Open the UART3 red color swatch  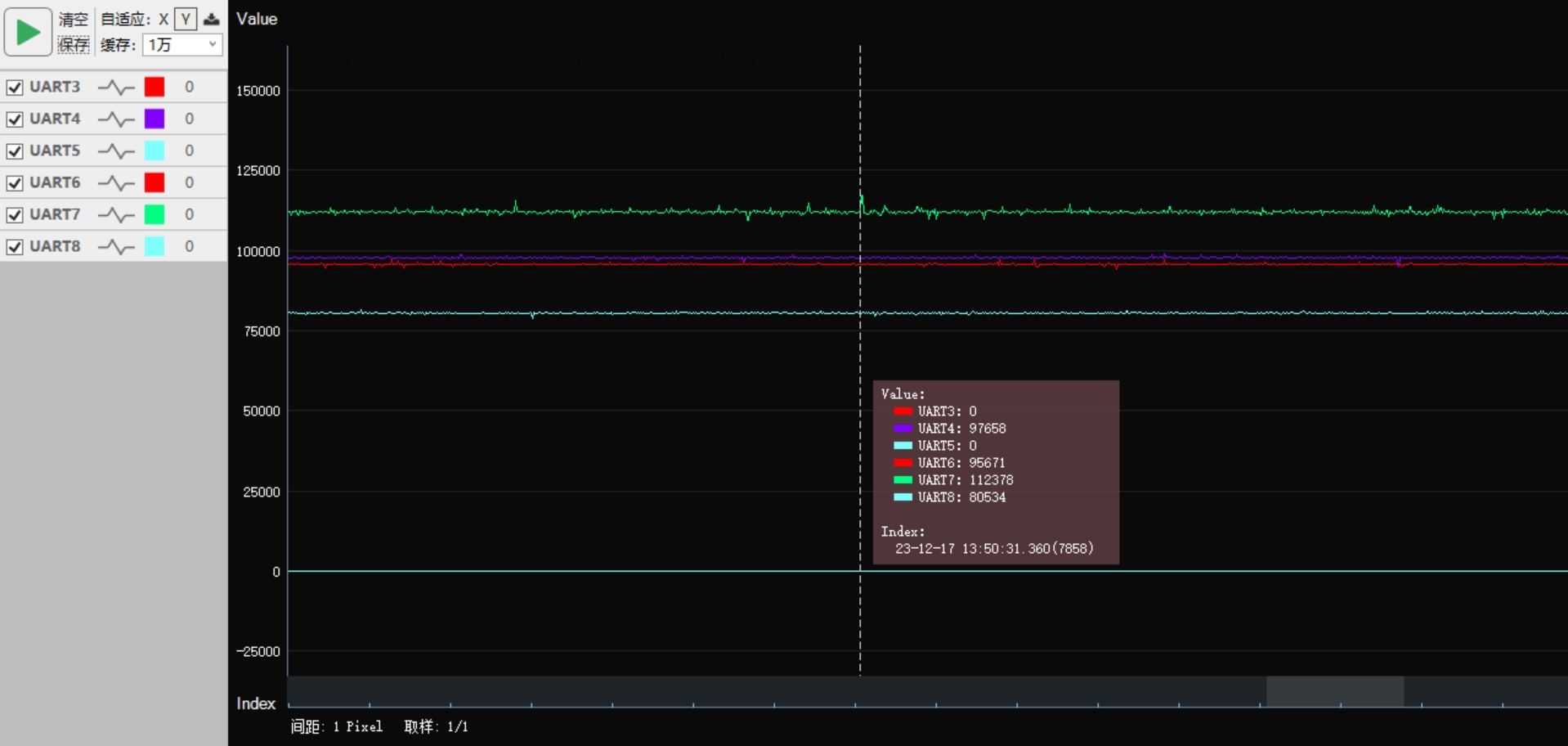[155, 87]
